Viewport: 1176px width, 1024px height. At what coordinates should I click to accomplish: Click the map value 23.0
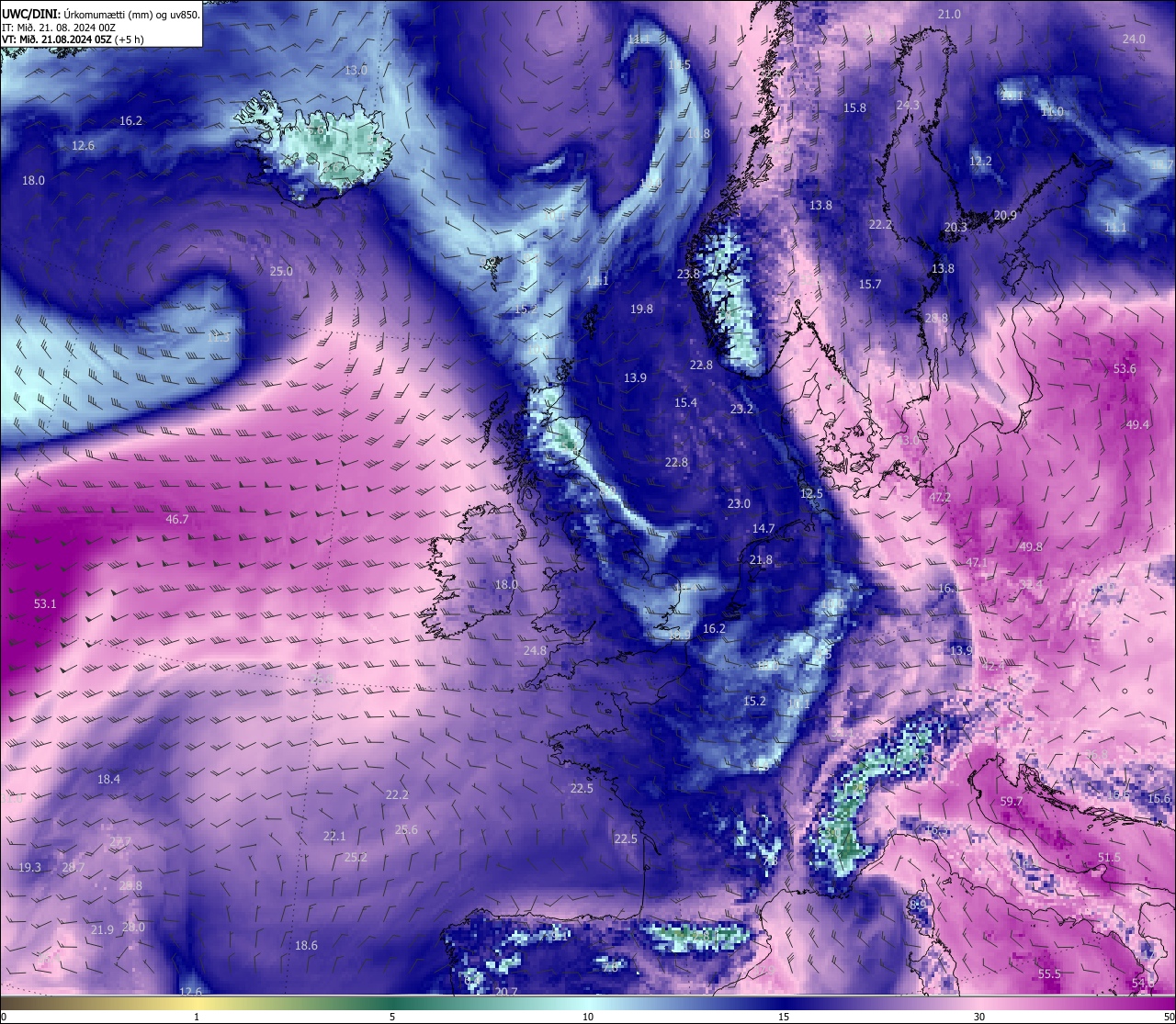[739, 504]
